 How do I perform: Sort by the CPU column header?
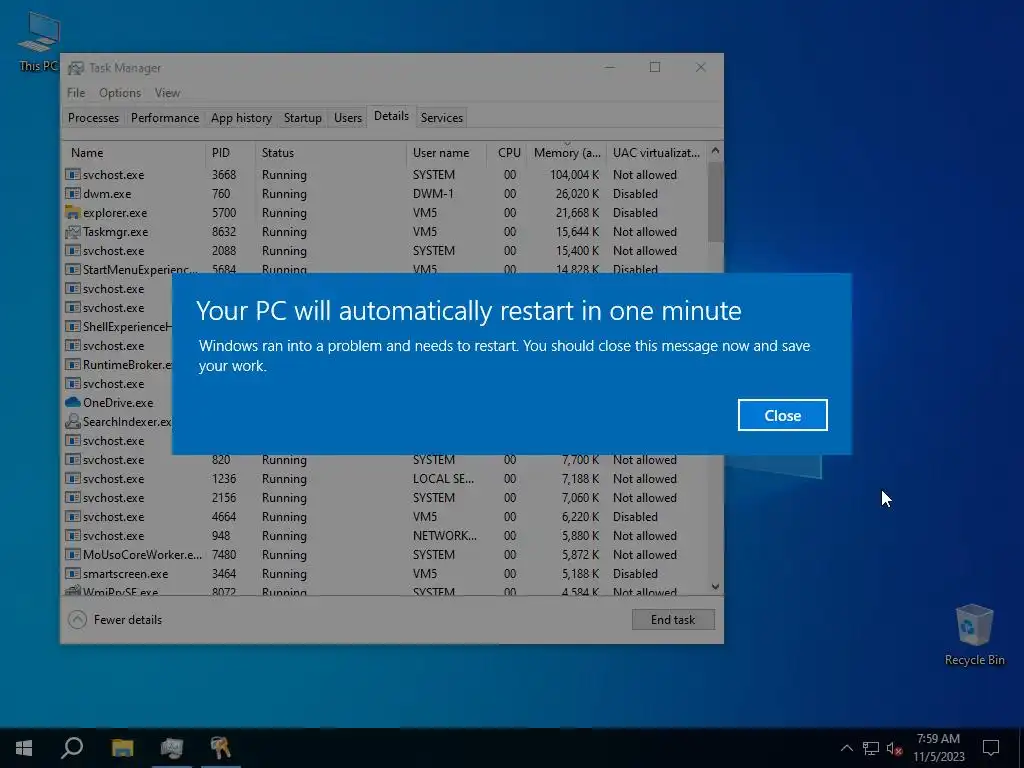(x=509, y=153)
